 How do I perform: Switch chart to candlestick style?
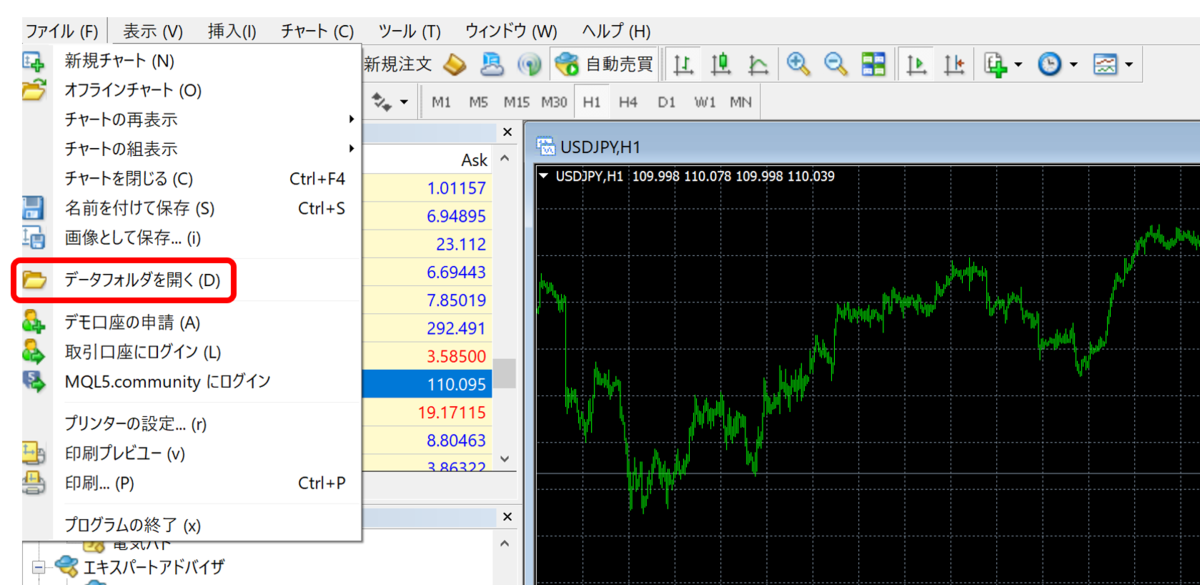click(x=721, y=64)
